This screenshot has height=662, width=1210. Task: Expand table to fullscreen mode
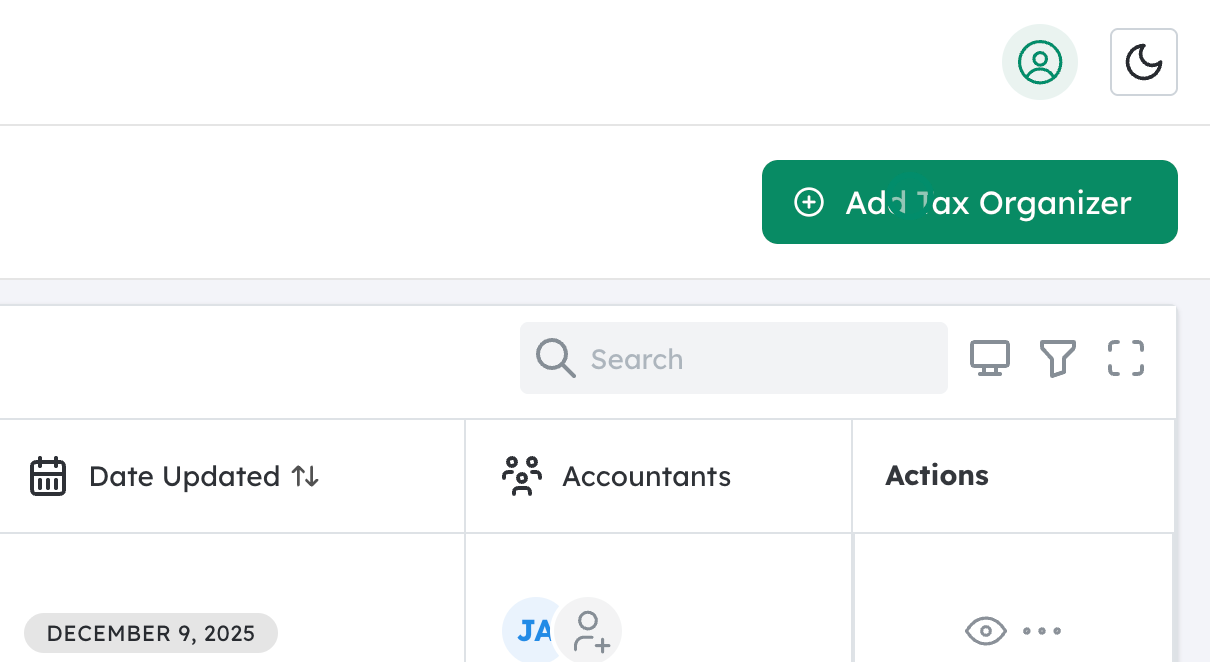point(1125,358)
